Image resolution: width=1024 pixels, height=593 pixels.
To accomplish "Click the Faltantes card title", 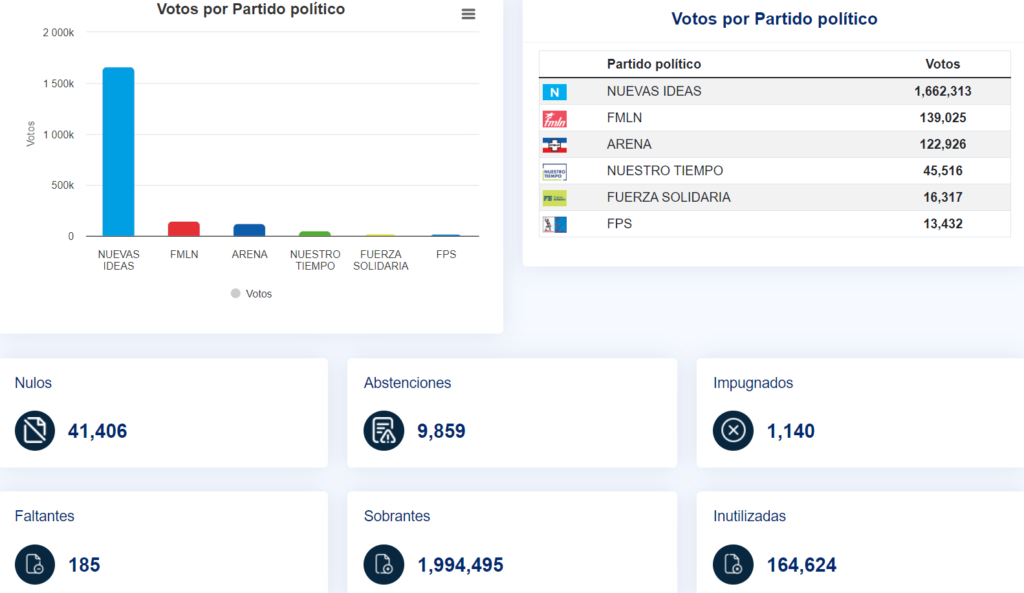I will 44,516.
